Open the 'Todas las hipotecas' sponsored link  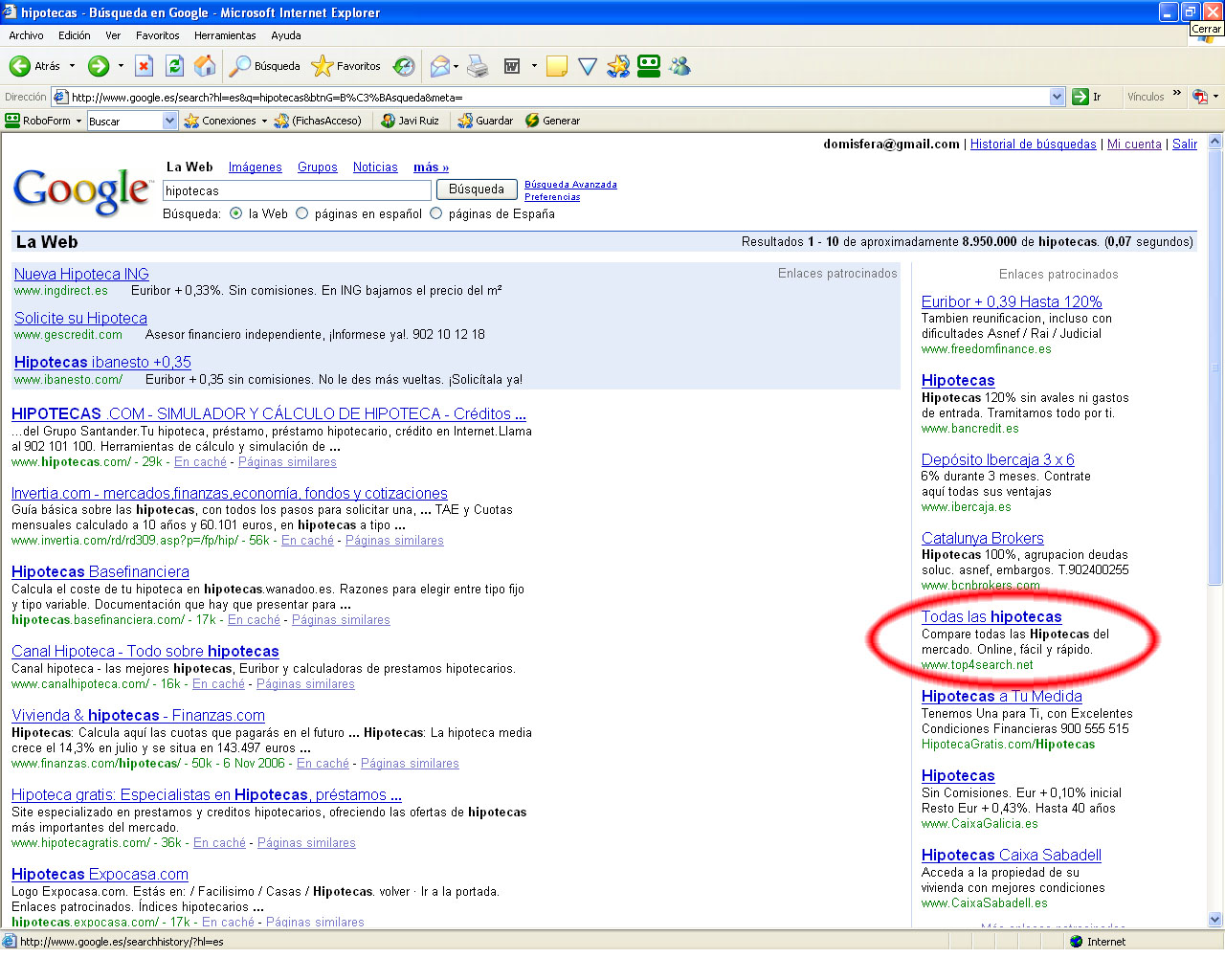[x=991, y=617]
